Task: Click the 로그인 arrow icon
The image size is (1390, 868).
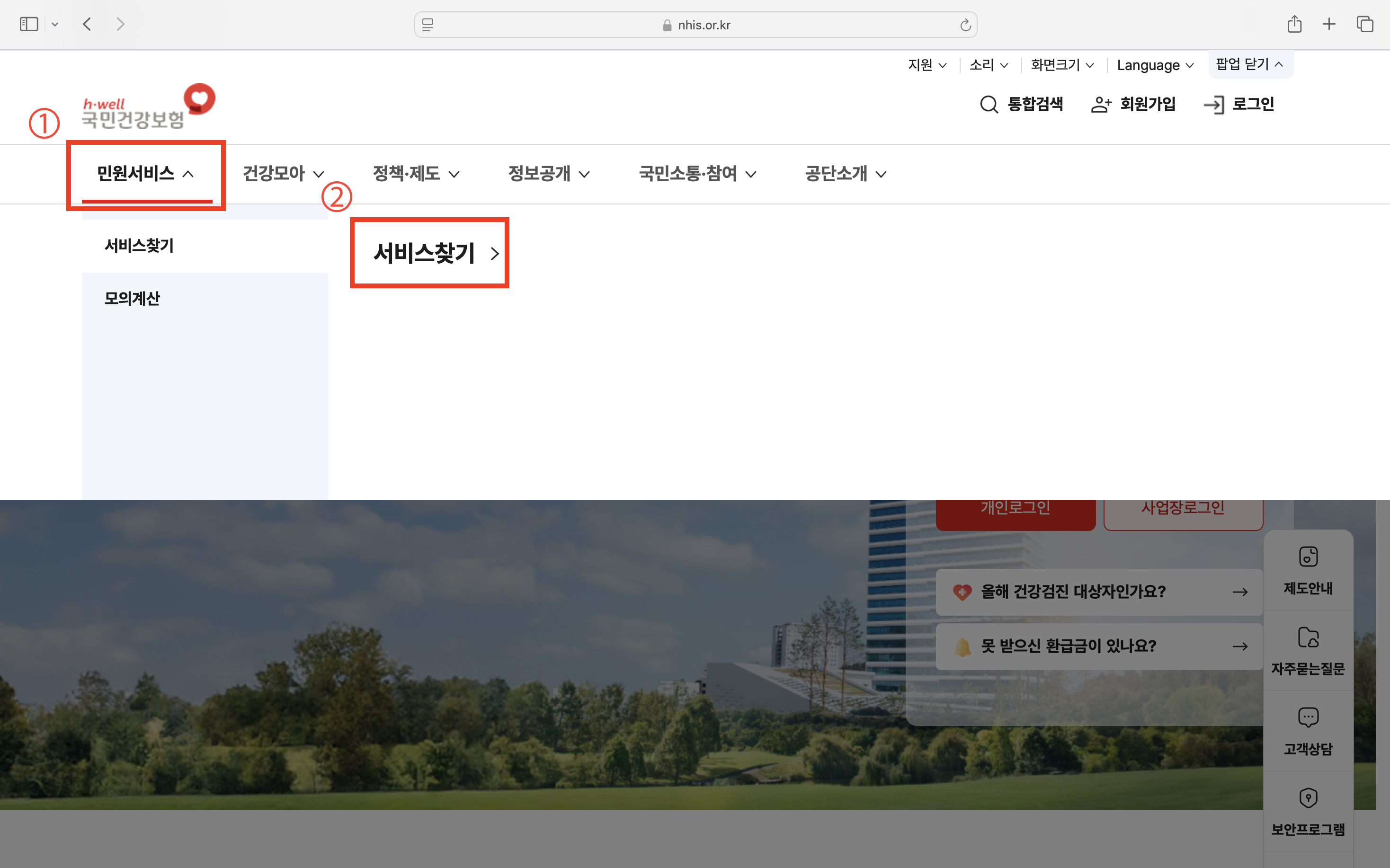Action: 1214,105
